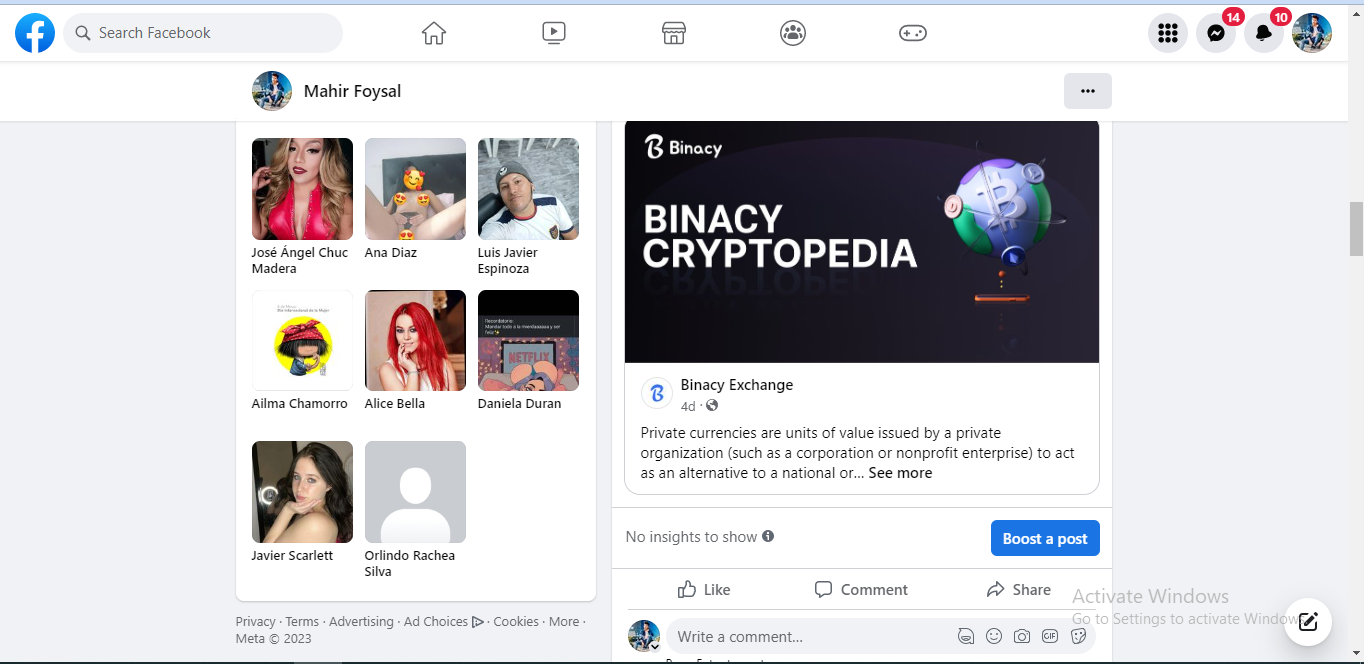Click the Binacy Exchange page name
The width and height of the screenshot is (1364, 664).
[x=737, y=385]
